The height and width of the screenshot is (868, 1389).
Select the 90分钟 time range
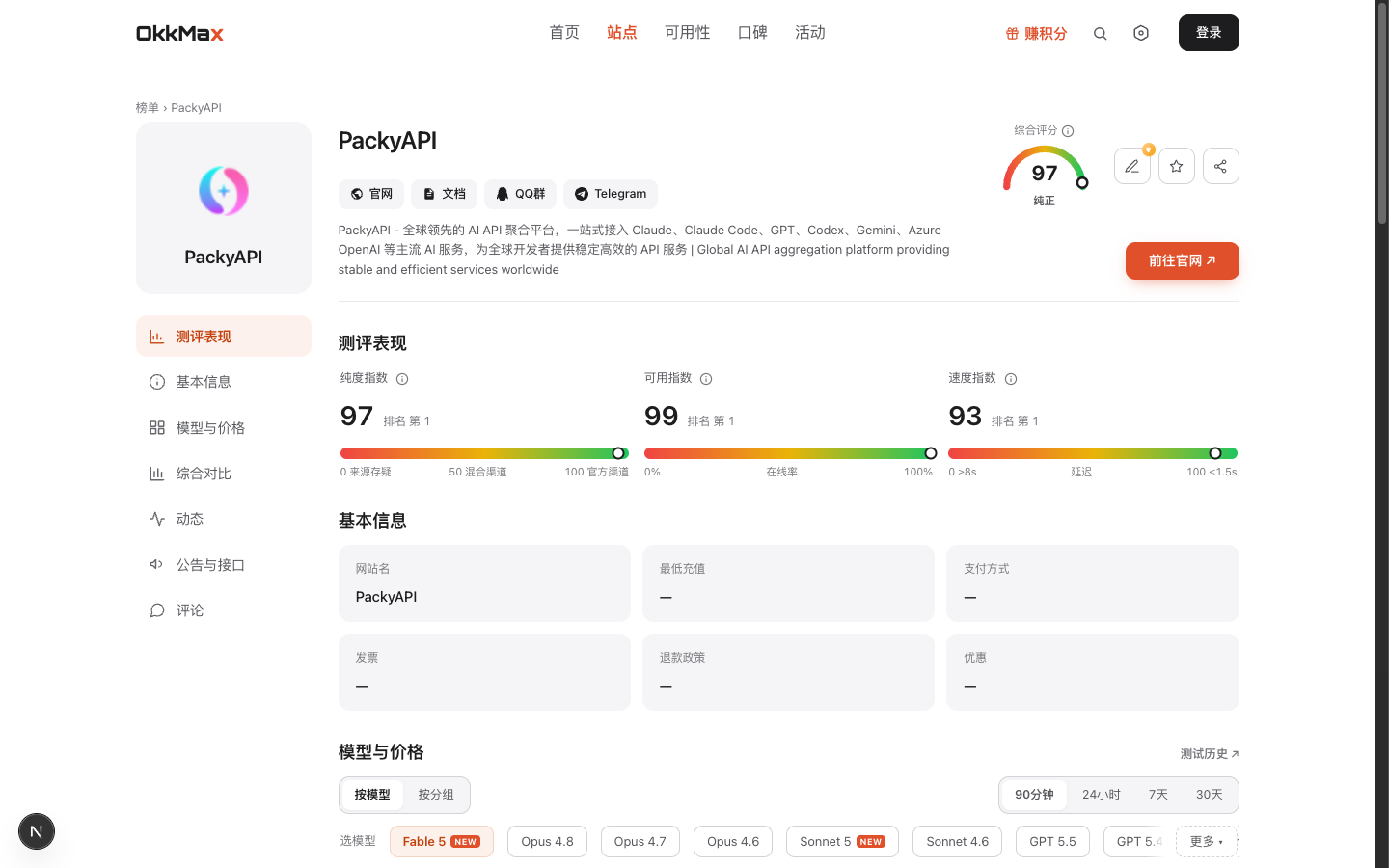pos(1034,795)
